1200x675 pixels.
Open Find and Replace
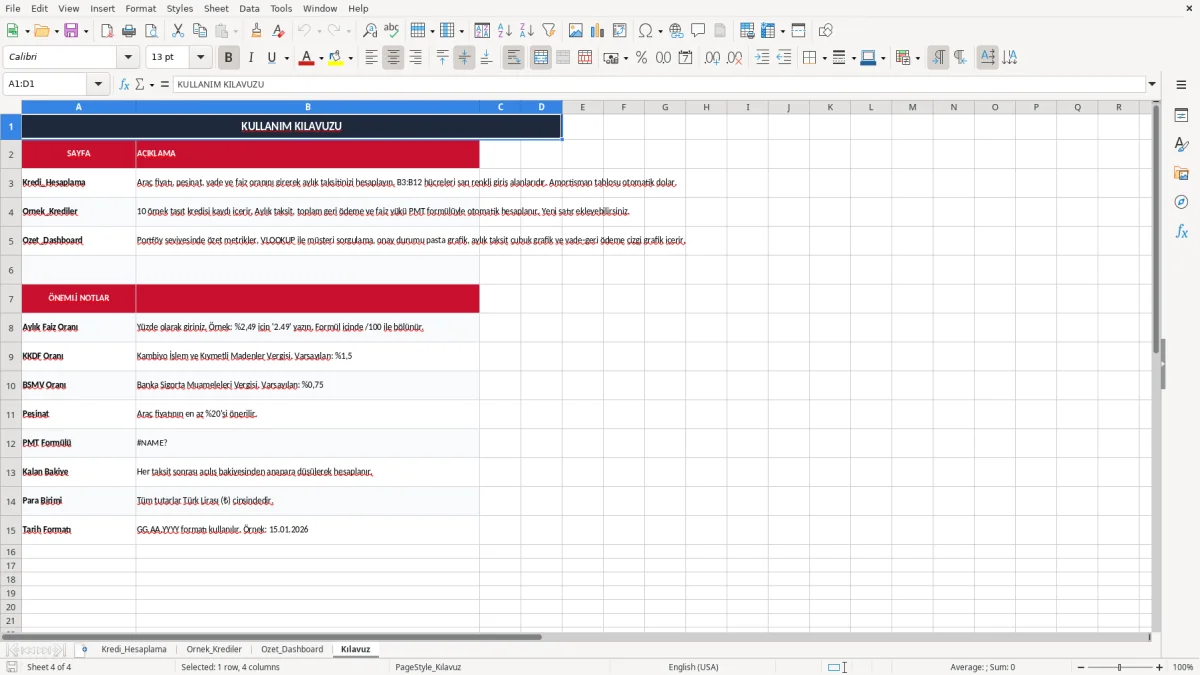point(370,31)
